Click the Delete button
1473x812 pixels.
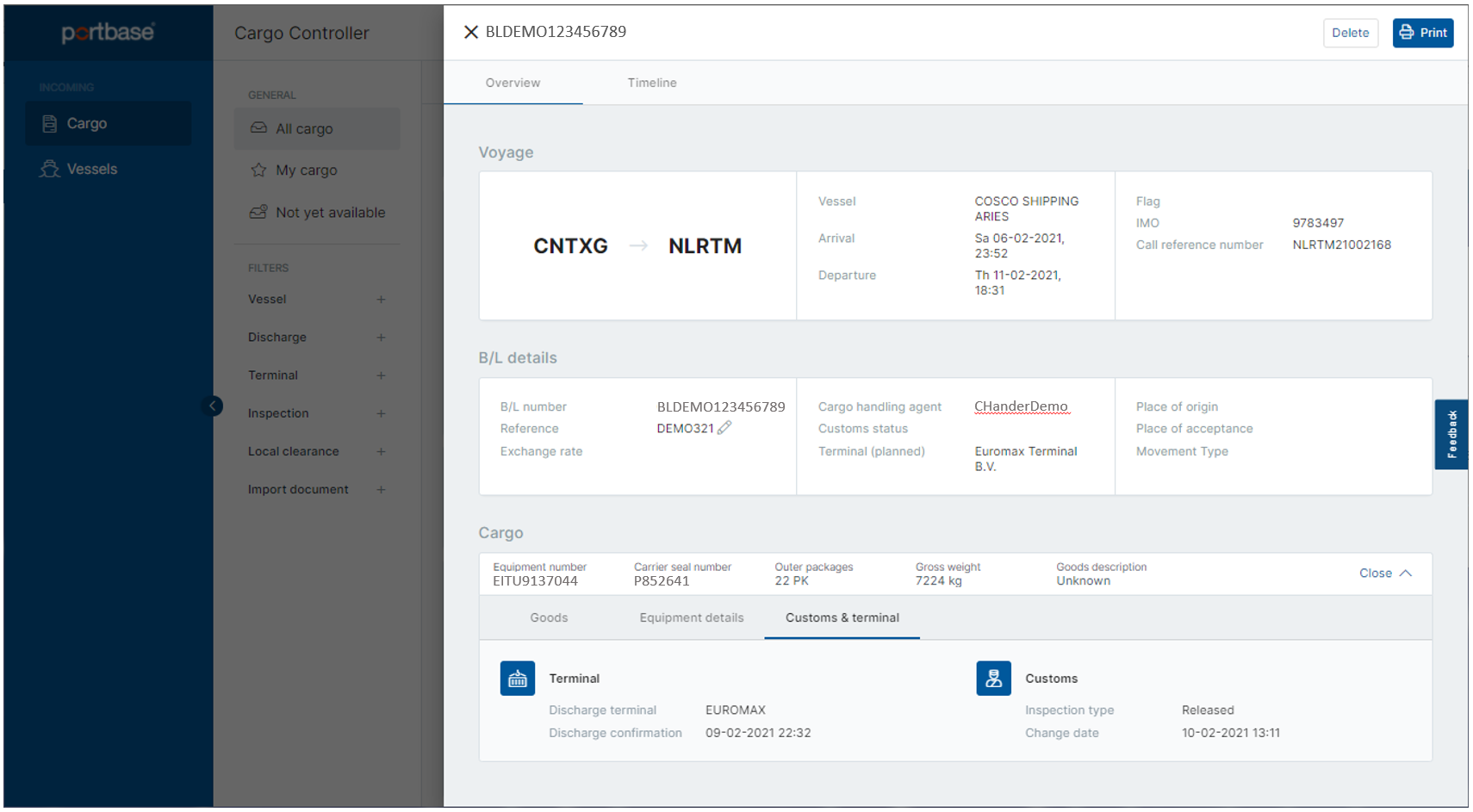[1350, 33]
